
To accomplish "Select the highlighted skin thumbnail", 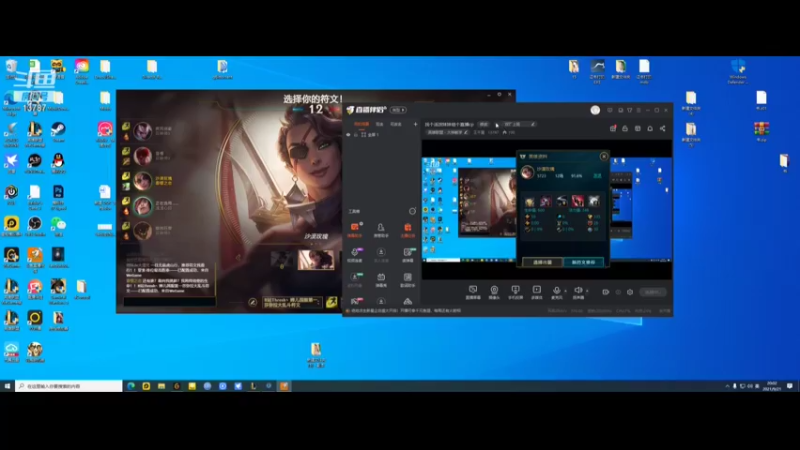I will (316, 259).
